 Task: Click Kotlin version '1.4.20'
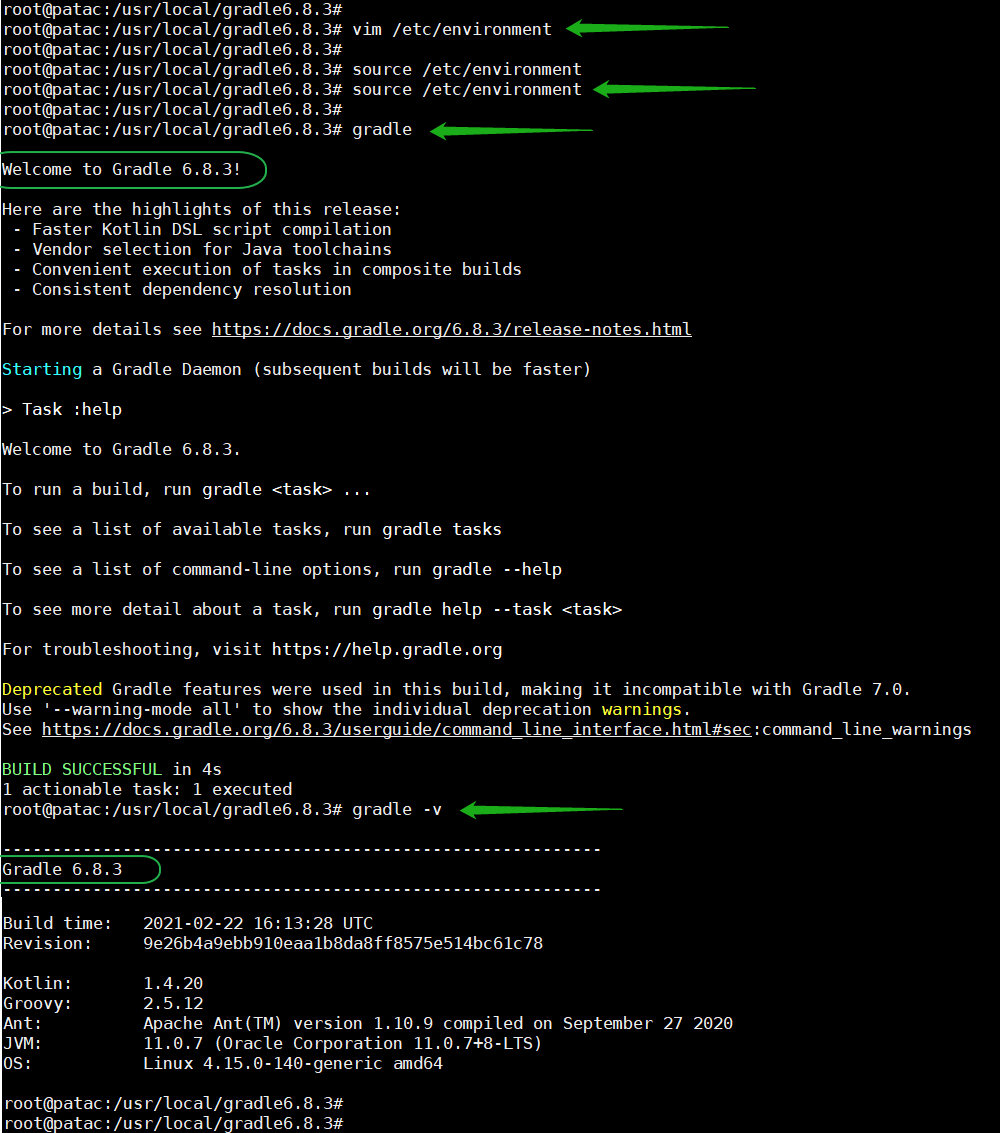coord(173,983)
